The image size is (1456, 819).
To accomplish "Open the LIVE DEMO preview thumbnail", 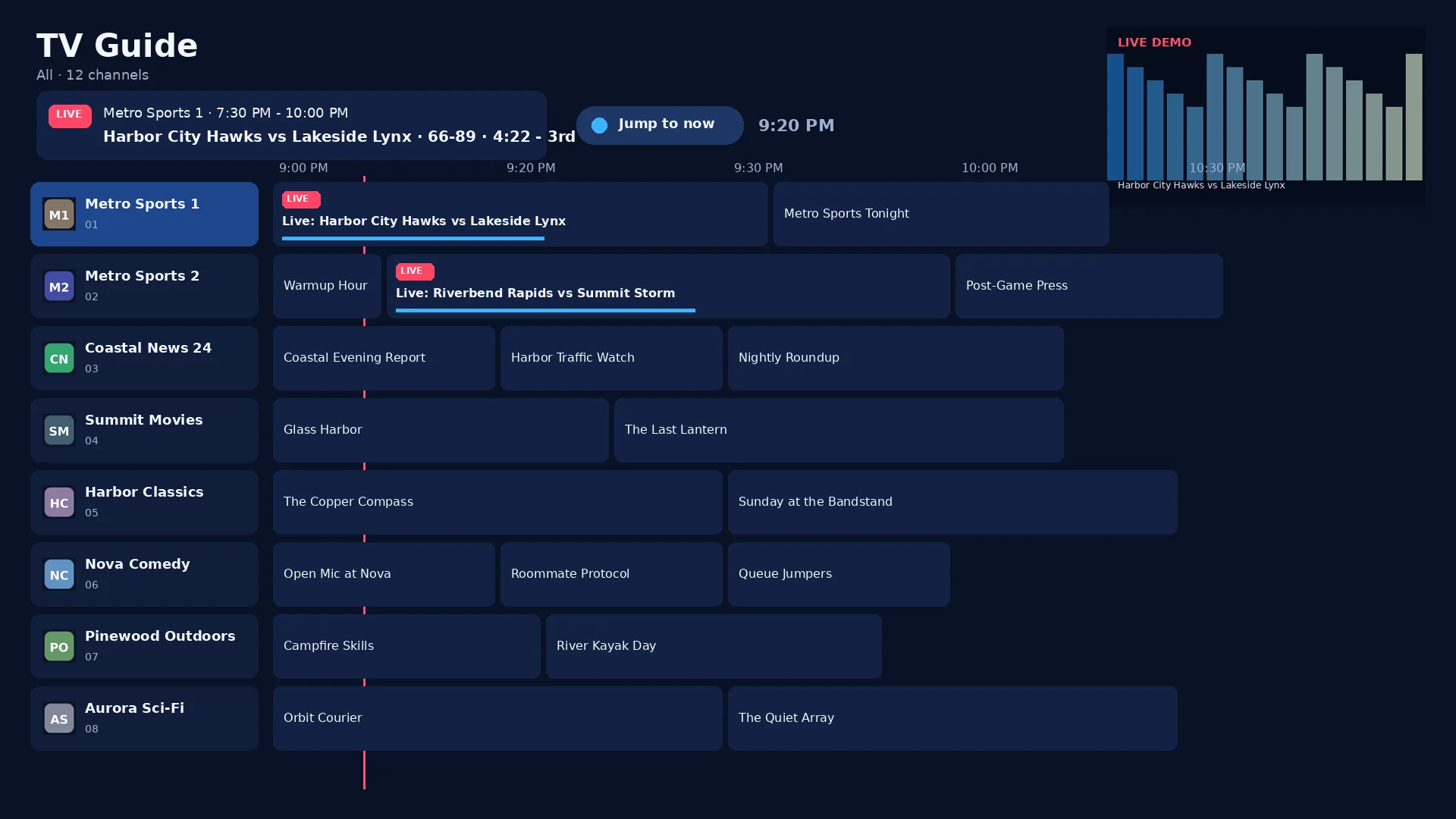I will point(1266,116).
